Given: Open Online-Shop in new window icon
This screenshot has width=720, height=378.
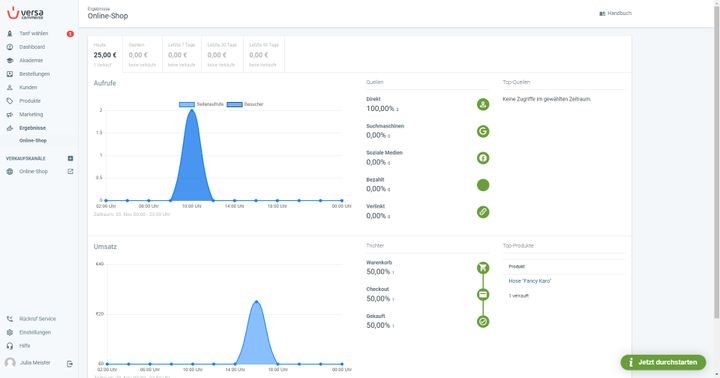Looking at the screenshot, I should pyautogui.click(x=70, y=171).
